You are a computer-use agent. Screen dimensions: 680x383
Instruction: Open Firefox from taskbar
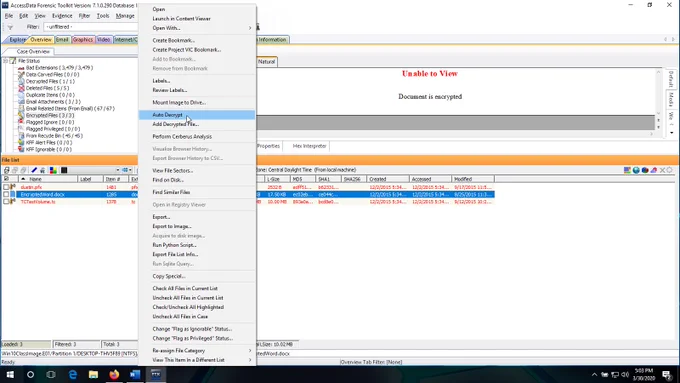click(x=114, y=374)
